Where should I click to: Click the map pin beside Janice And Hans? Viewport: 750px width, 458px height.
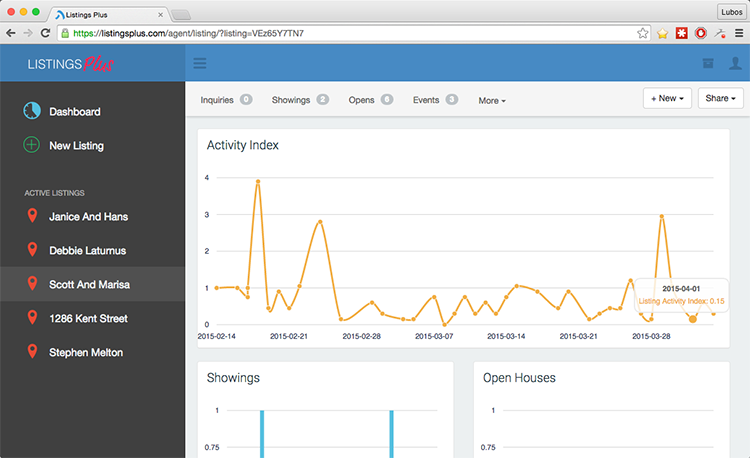coord(32,216)
